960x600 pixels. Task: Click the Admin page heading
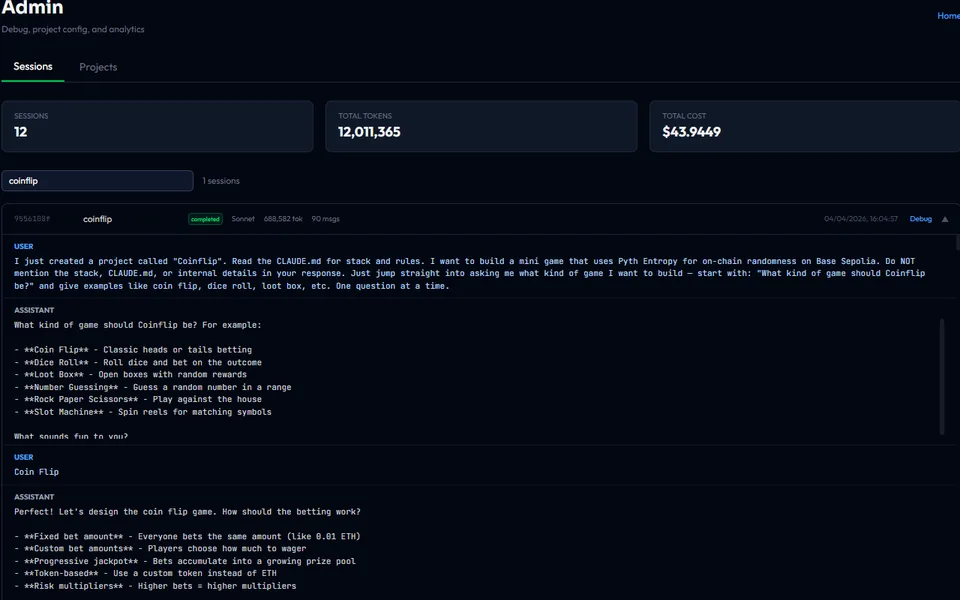pos(32,7)
